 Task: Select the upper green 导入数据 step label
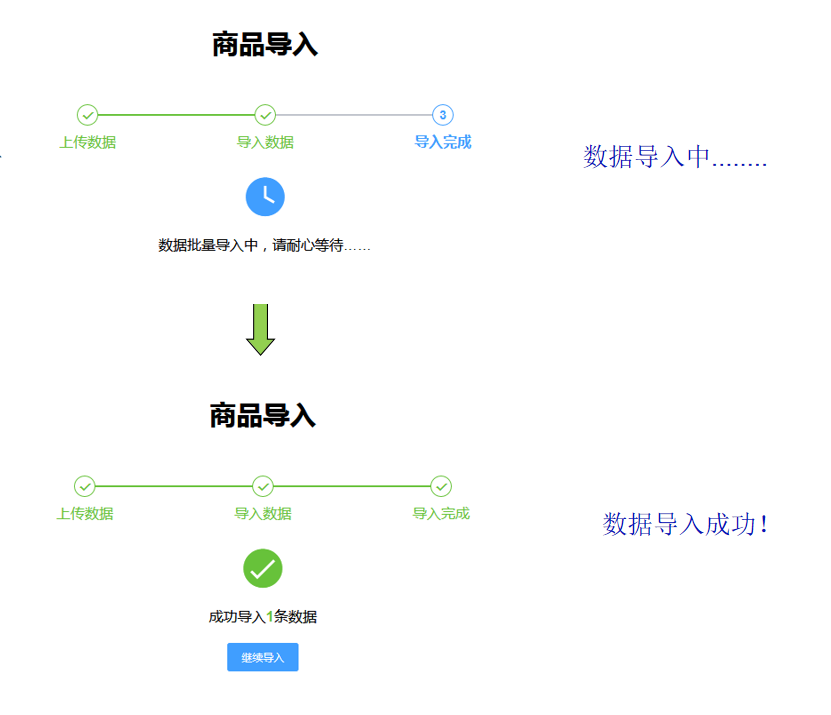(265, 142)
